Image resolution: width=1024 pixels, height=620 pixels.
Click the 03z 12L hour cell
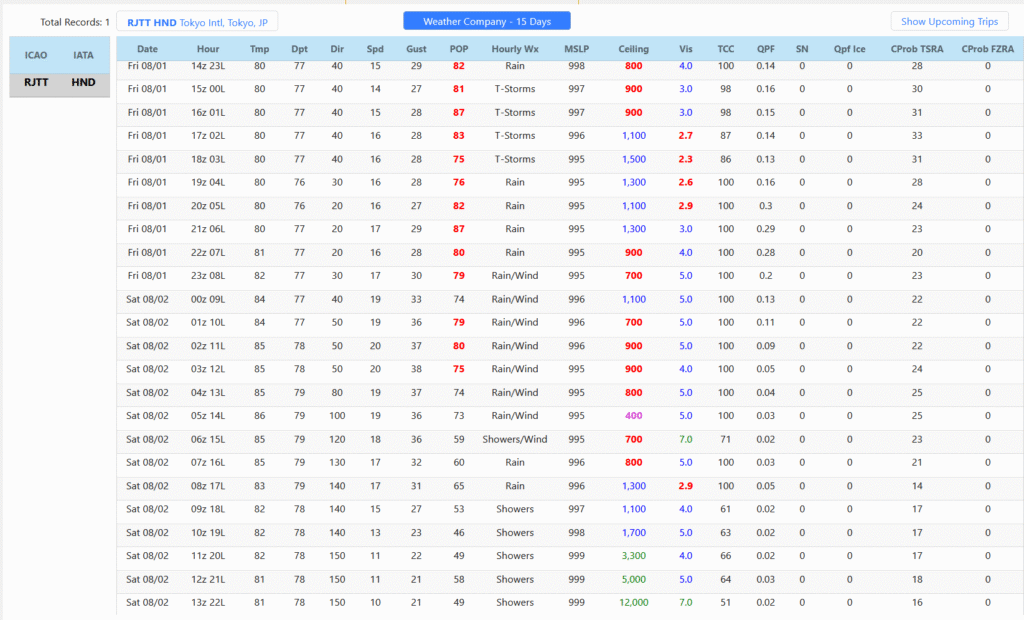pos(208,369)
